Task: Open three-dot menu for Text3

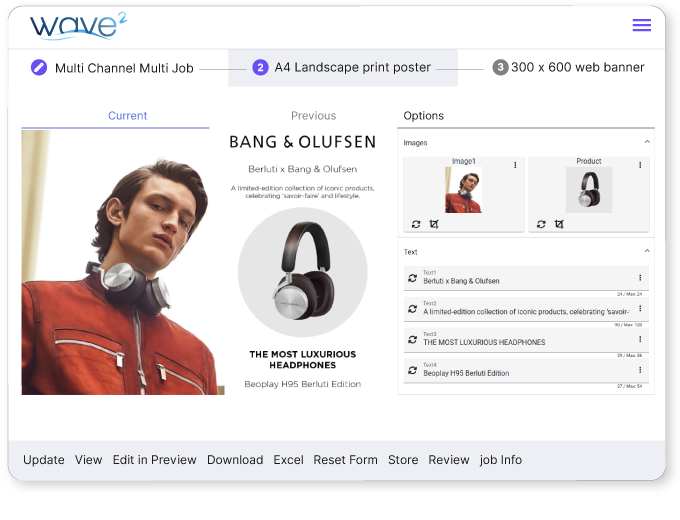Action: tap(640, 339)
